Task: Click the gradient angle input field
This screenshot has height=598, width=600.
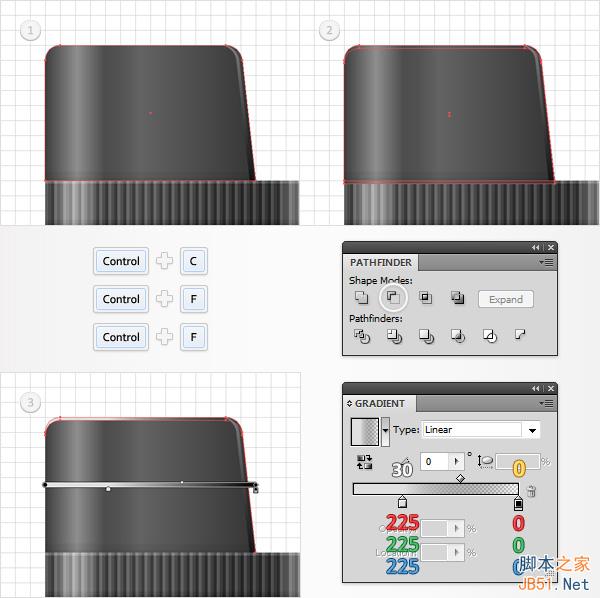Action: tap(434, 461)
